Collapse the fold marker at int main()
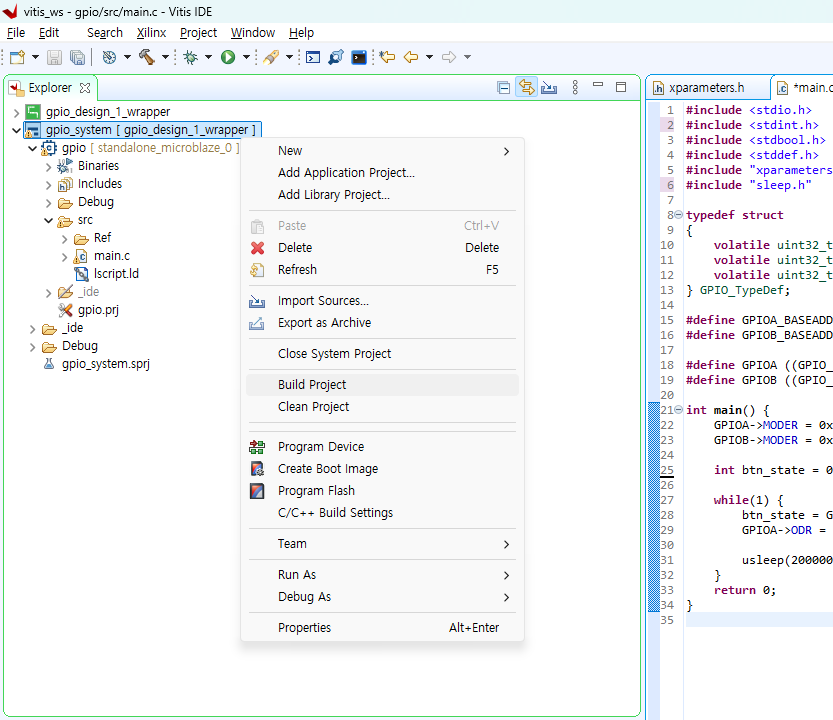833x720 pixels. [x=679, y=410]
